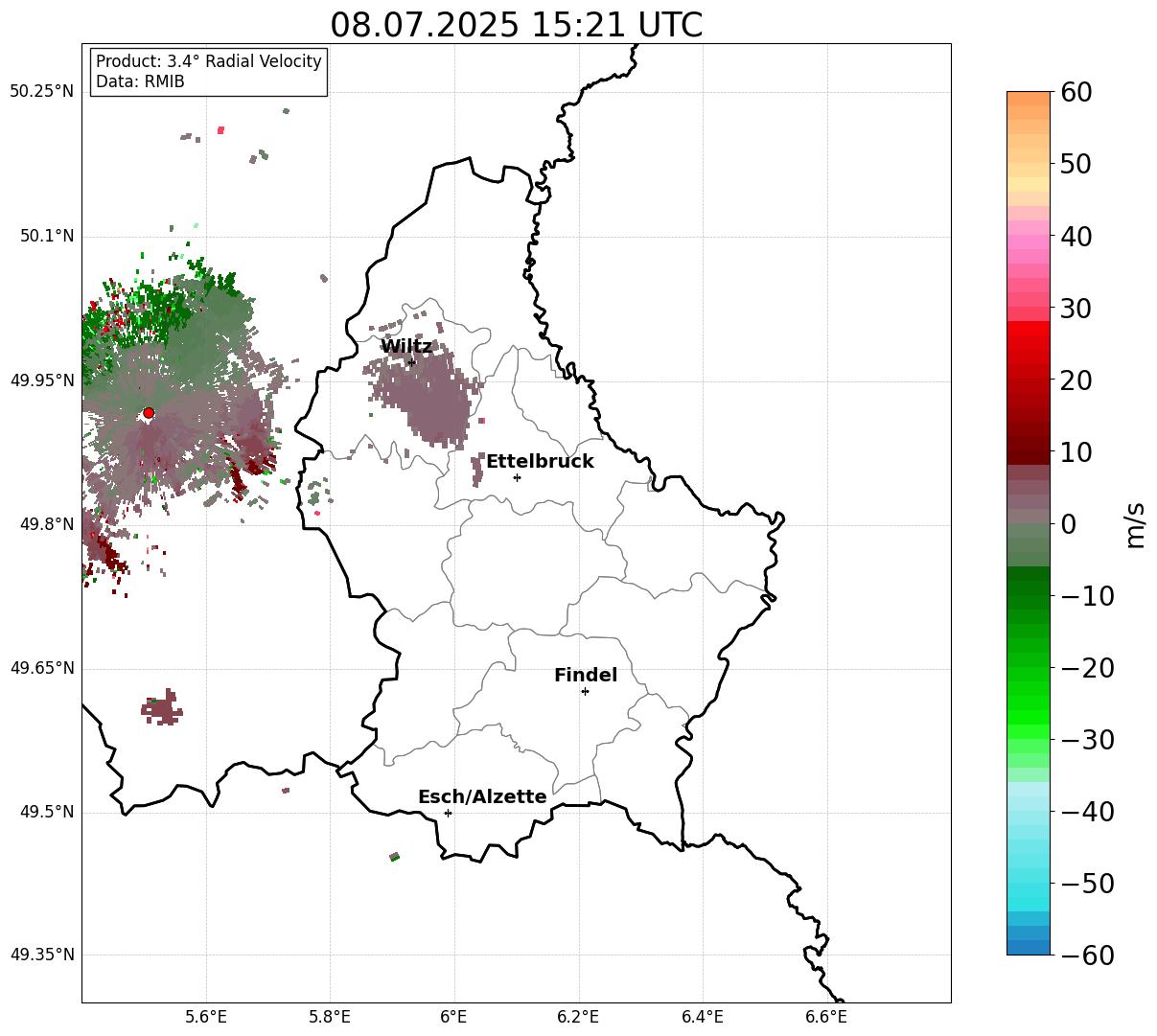The image size is (1157, 1036).
Task: Click the colorbar label 60
Action: click(x=1076, y=92)
